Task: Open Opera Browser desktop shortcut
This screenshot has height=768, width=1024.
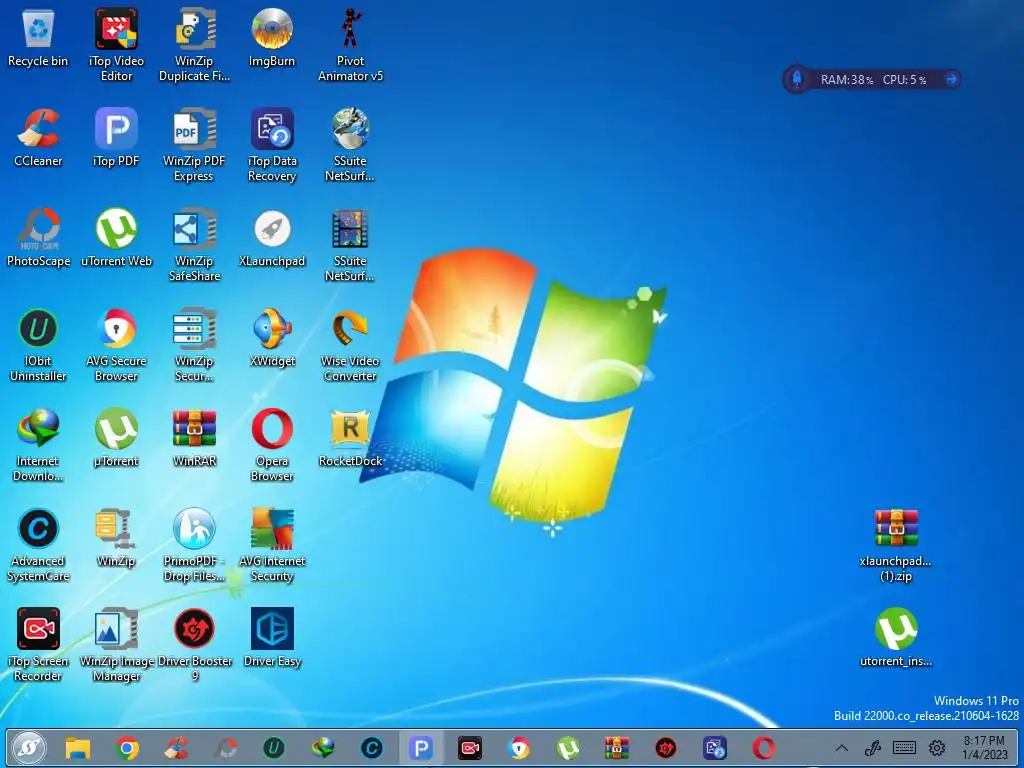Action: click(x=272, y=445)
